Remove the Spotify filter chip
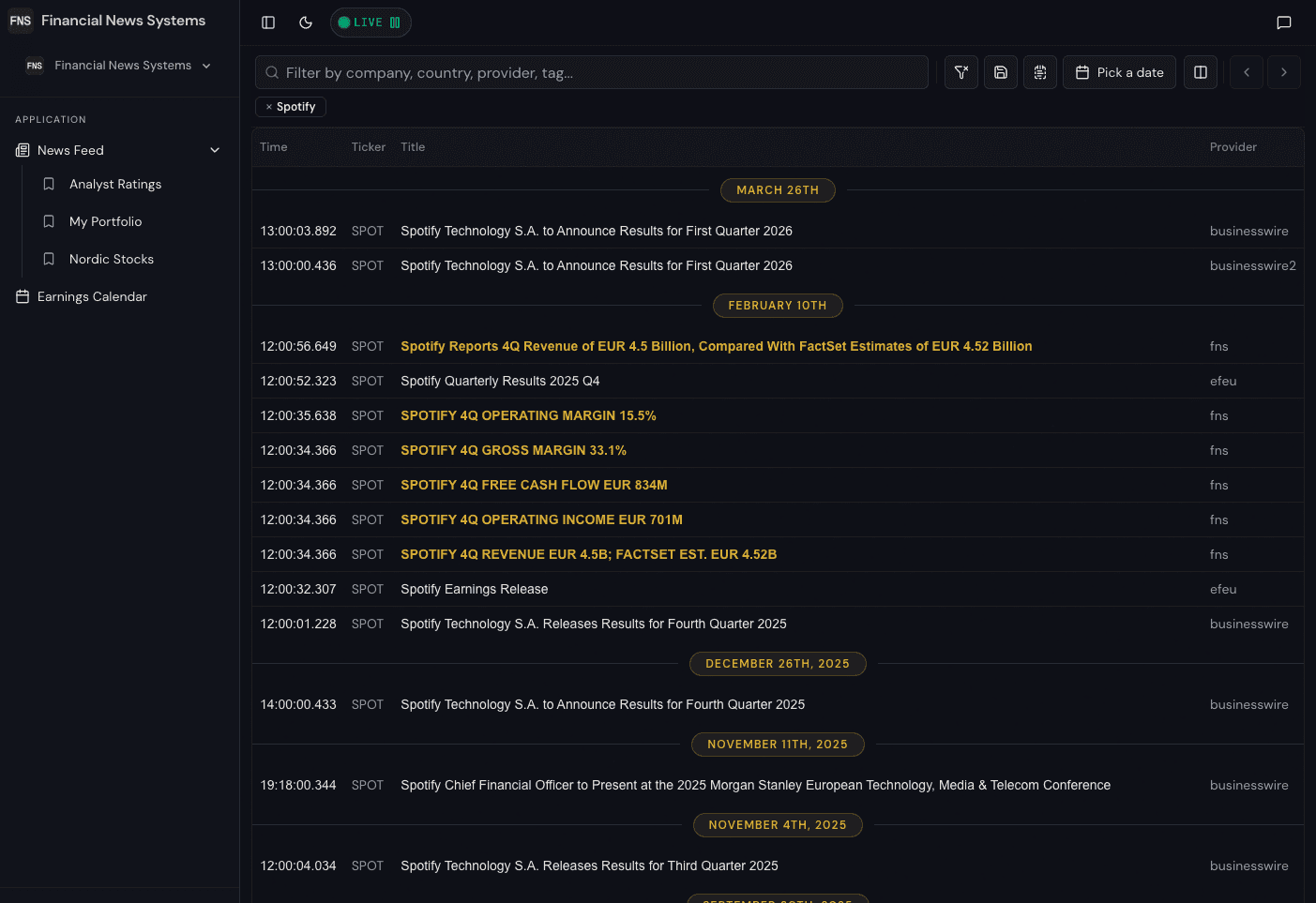Image resolution: width=1316 pixels, height=903 pixels. pos(269,106)
